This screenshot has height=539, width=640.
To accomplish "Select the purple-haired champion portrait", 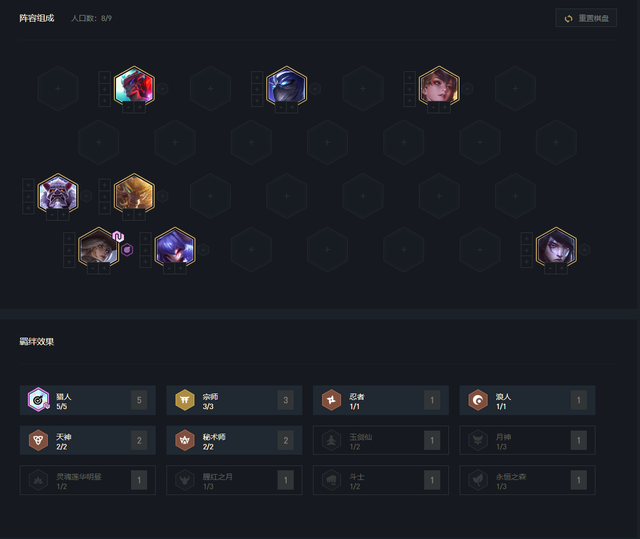I will 175,247.
